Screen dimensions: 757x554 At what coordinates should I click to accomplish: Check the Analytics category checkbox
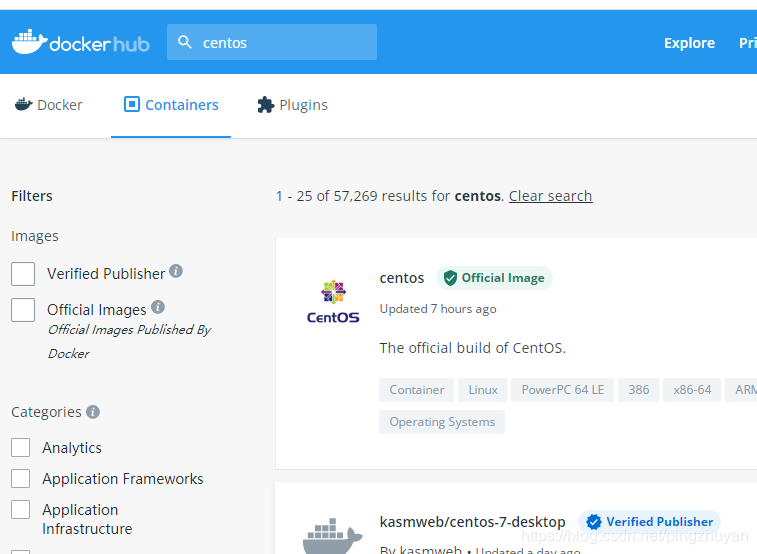pos(21,448)
